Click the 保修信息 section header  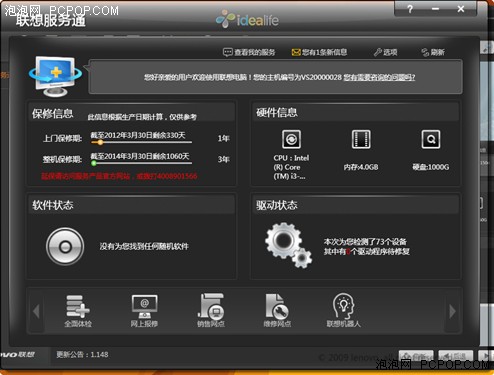(52, 113)
